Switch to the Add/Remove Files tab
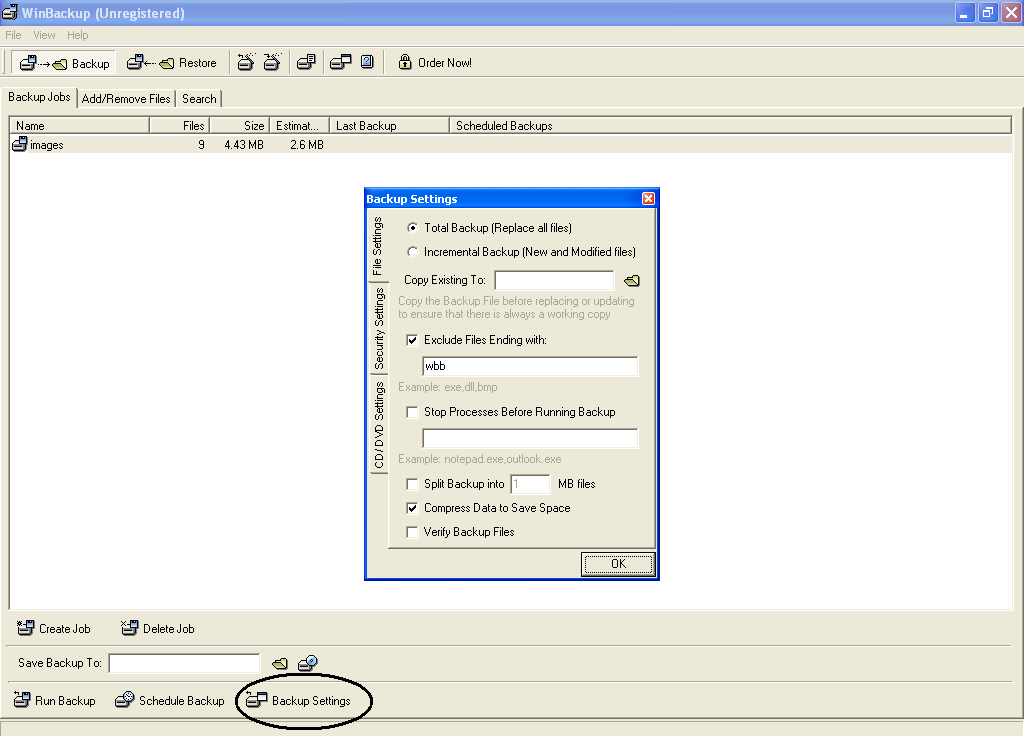1024x736 pixels. tap(126, 99)
